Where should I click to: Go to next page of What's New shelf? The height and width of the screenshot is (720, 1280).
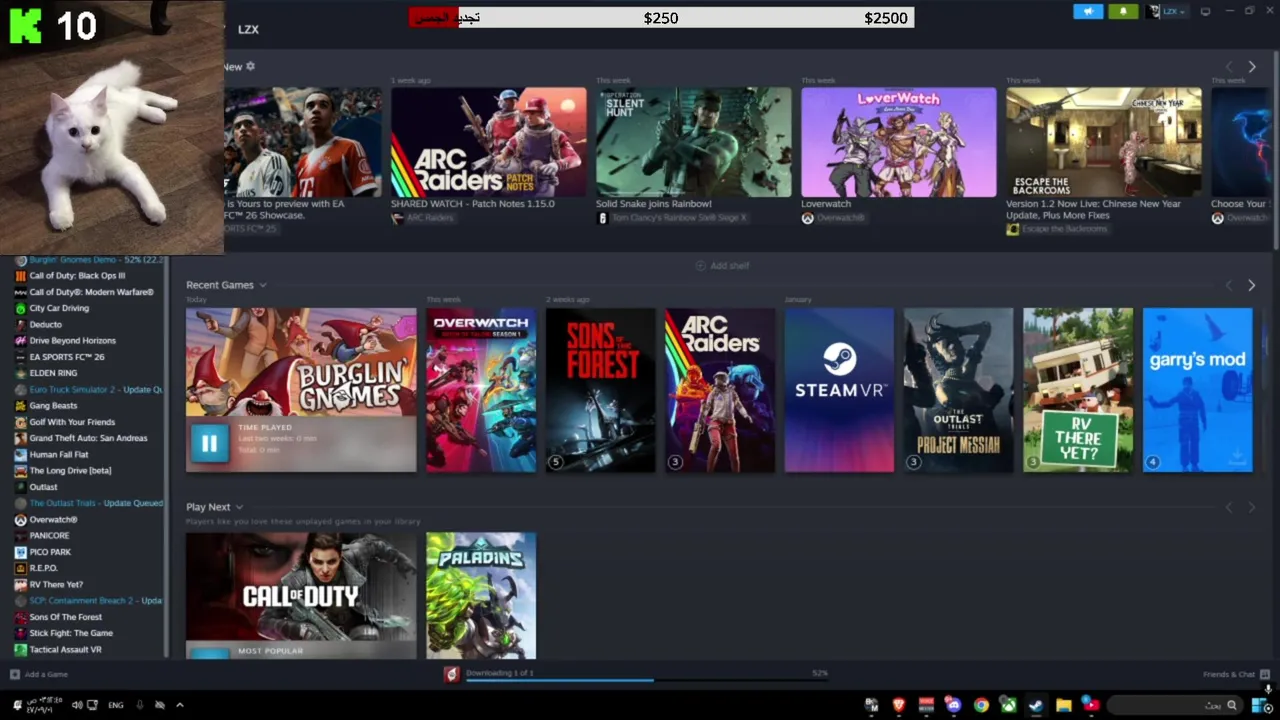pos(1251,67)
